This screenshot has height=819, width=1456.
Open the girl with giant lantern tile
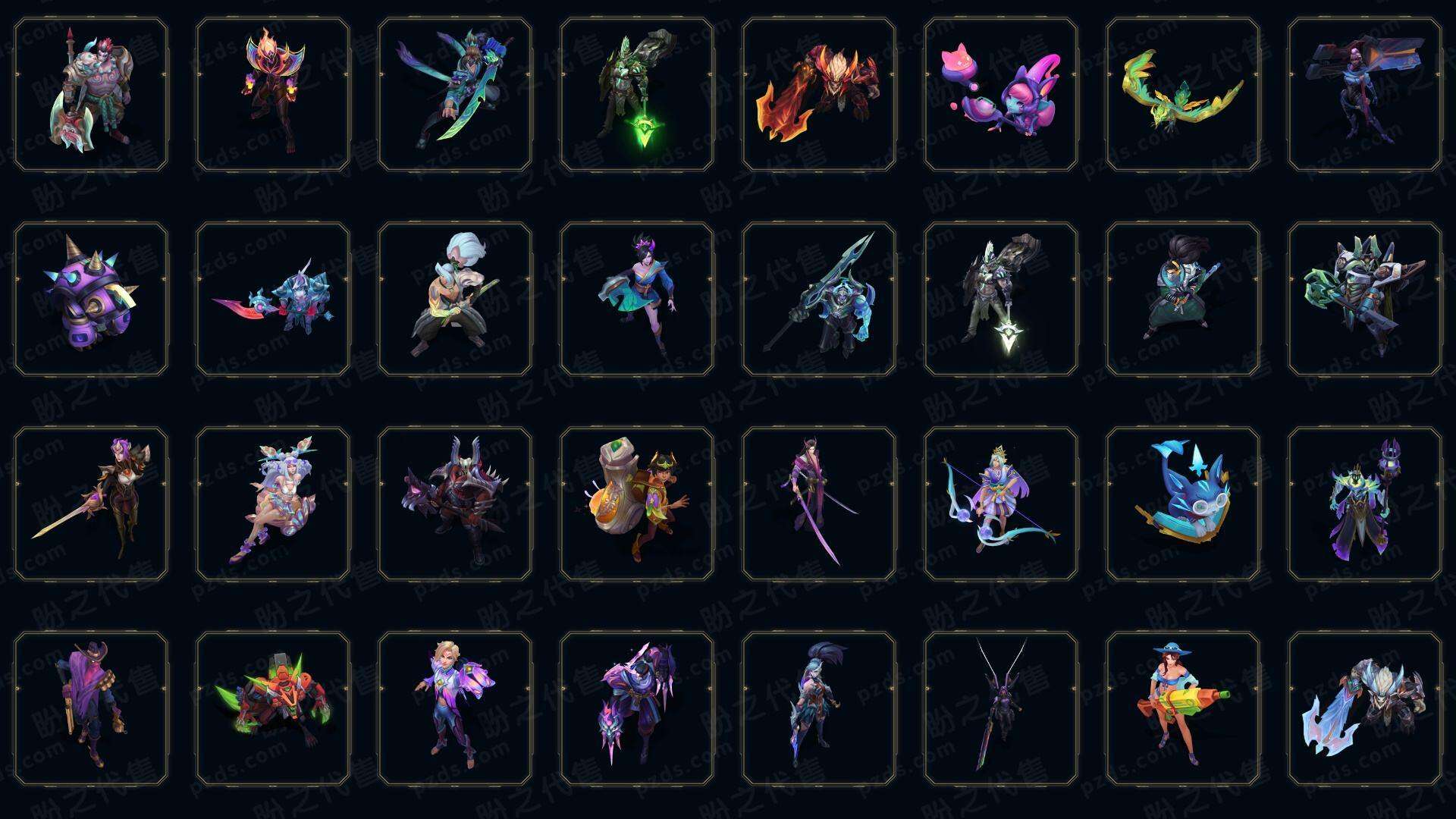(637, 504)
